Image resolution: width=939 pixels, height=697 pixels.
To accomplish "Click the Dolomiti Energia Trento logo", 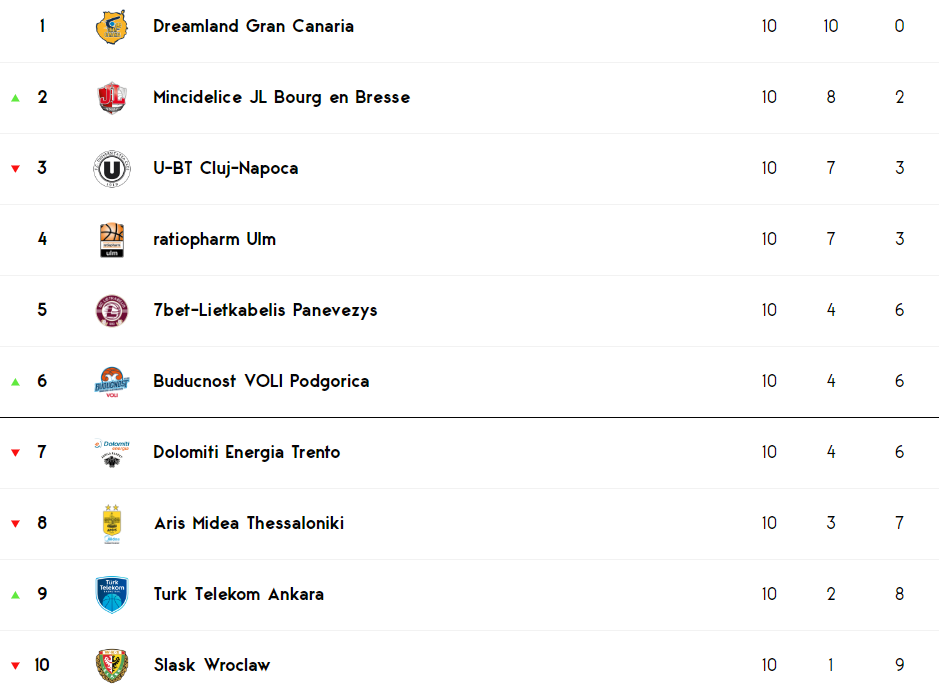I will (112, 453).
